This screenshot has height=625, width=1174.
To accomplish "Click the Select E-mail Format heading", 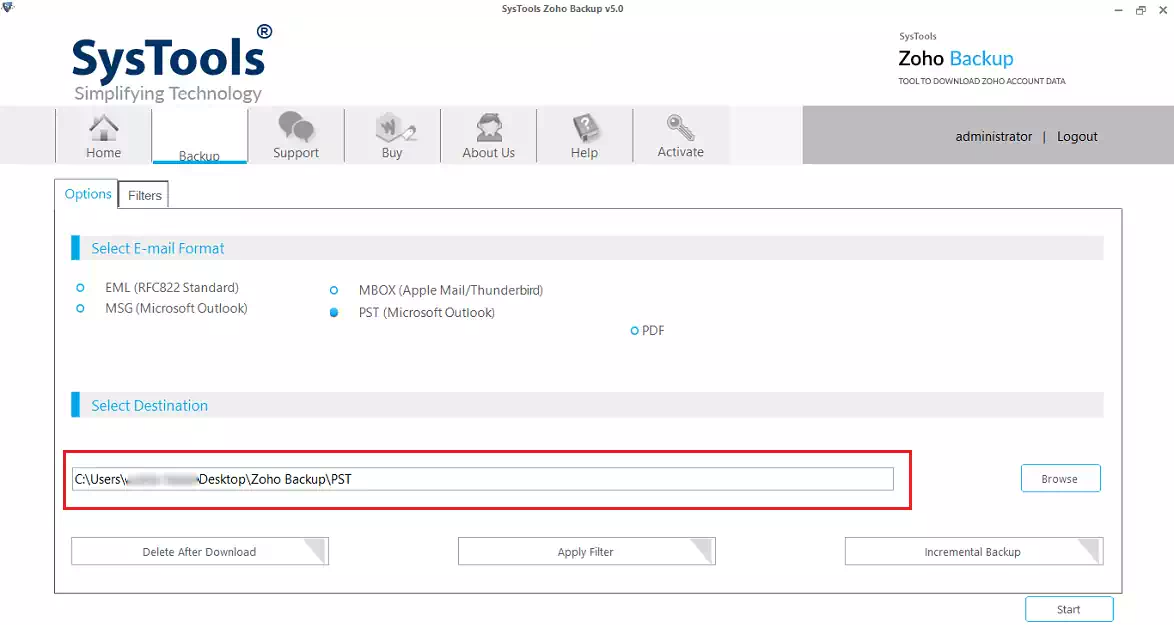I will 158,249.
